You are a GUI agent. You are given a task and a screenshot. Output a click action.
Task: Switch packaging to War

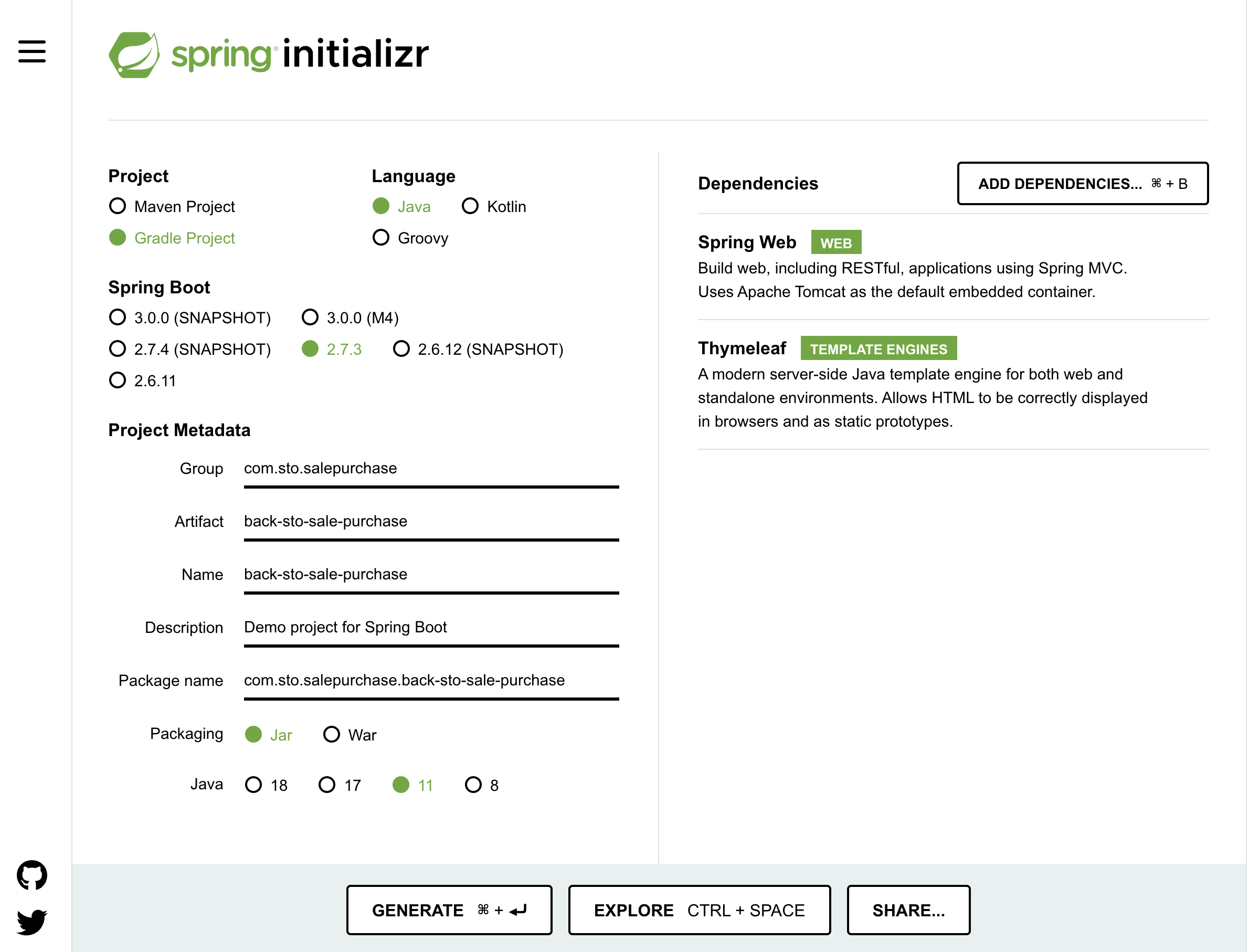pyautogui.click(x=332, y=735)
